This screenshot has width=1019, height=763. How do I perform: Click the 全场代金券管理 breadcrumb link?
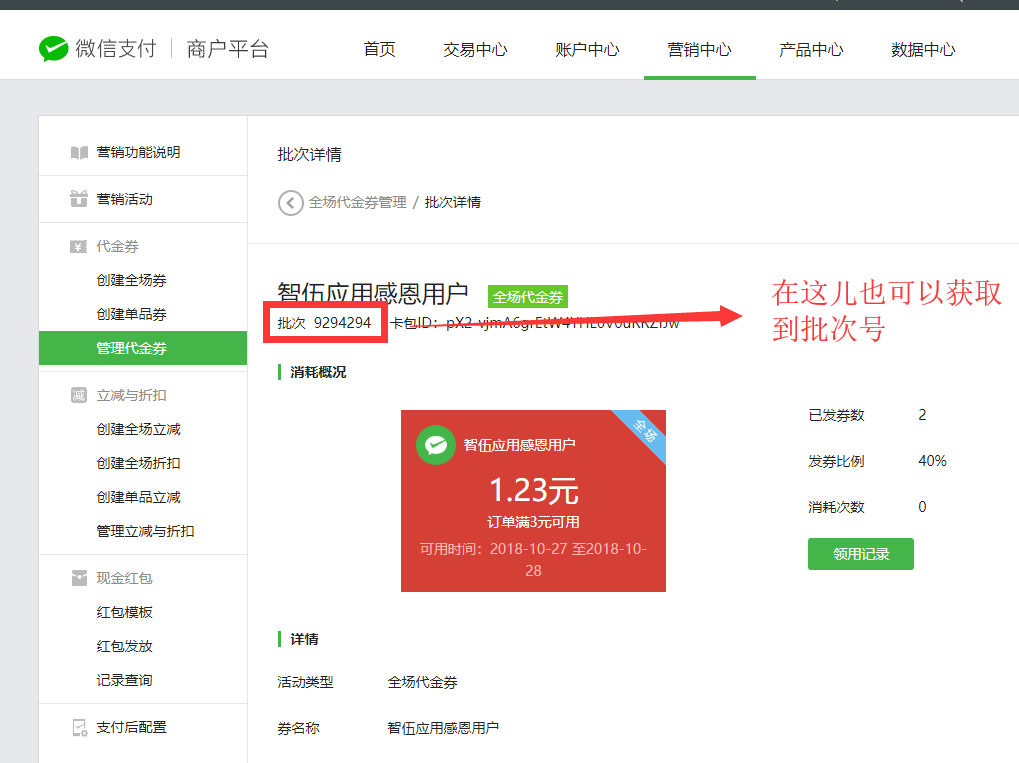coord(357,203)
